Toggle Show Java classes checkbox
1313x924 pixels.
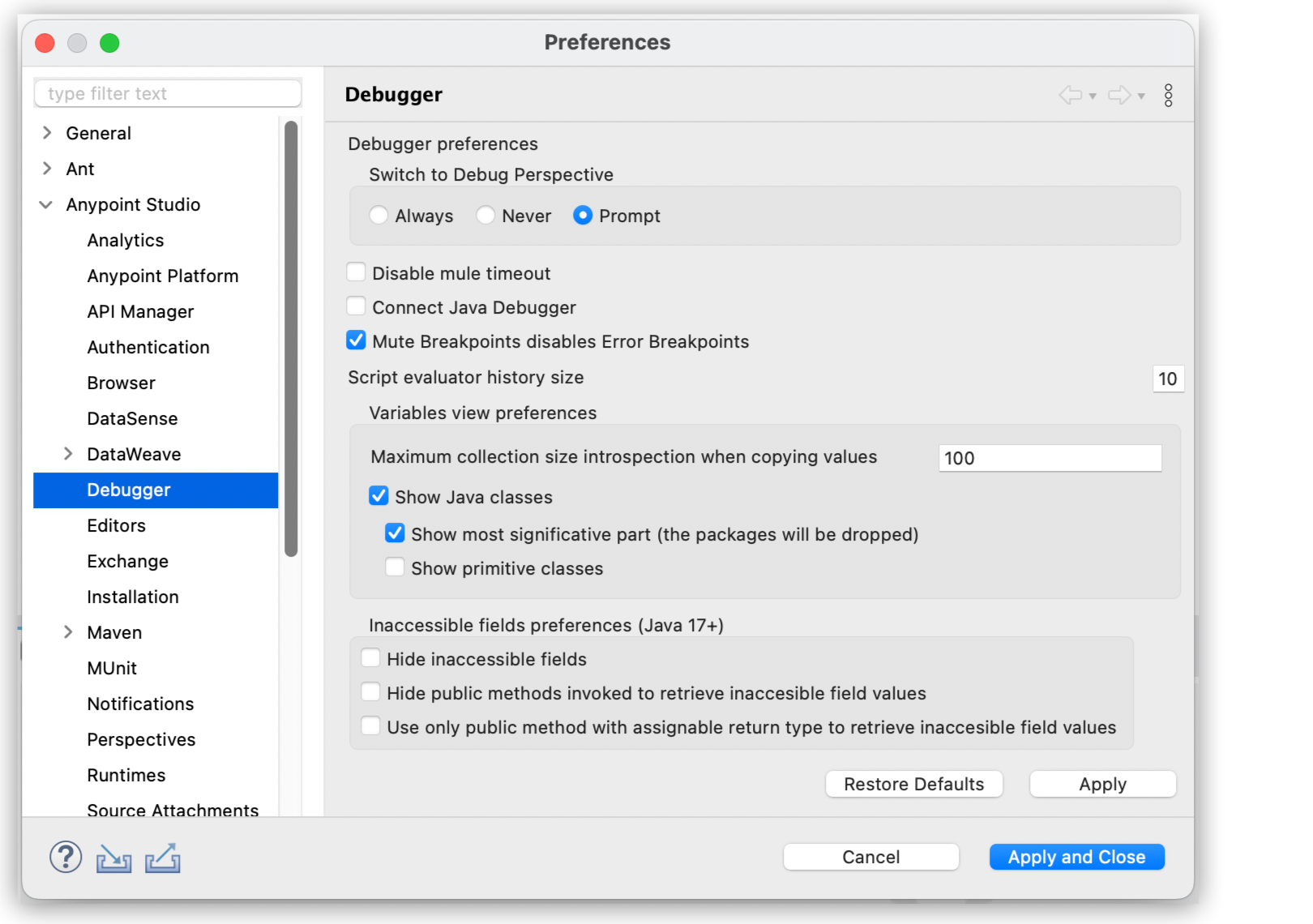click(x=379, y=496)
